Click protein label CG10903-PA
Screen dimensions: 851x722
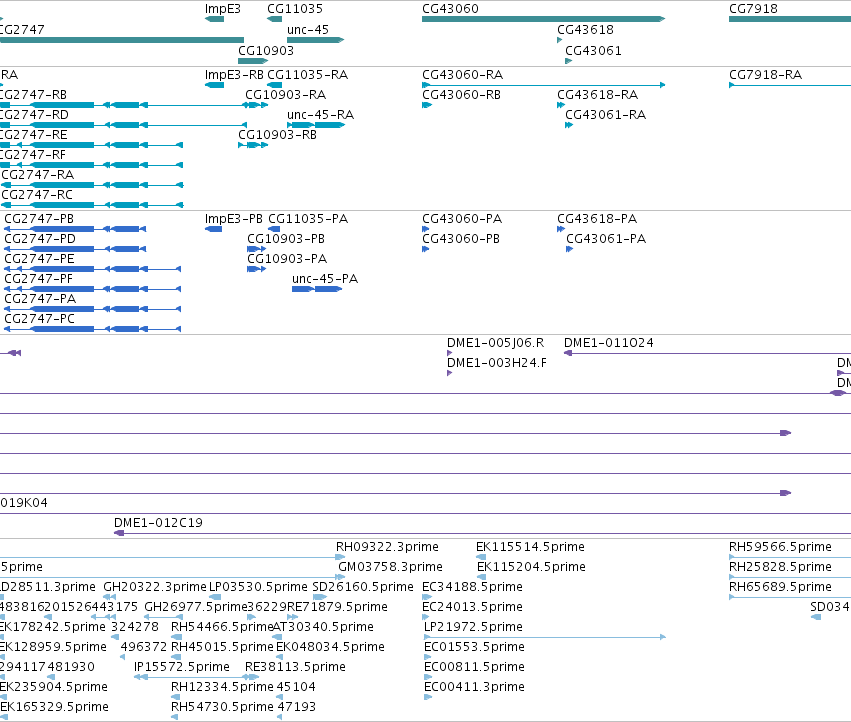[287, 259]
